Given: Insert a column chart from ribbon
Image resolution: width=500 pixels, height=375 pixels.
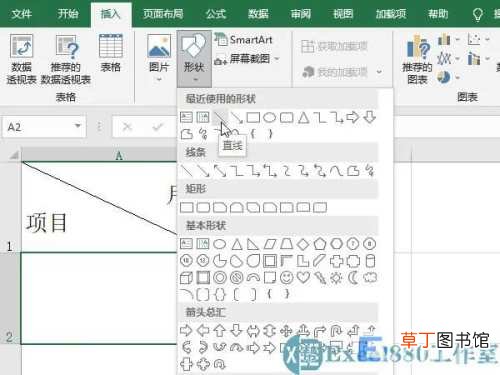Looking at the screenshot, I should (x=444, y=39).
